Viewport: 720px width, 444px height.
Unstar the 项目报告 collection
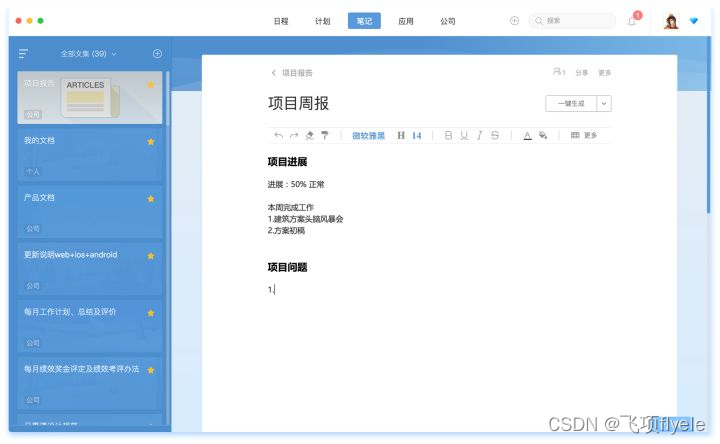click(x=151, y=84)
